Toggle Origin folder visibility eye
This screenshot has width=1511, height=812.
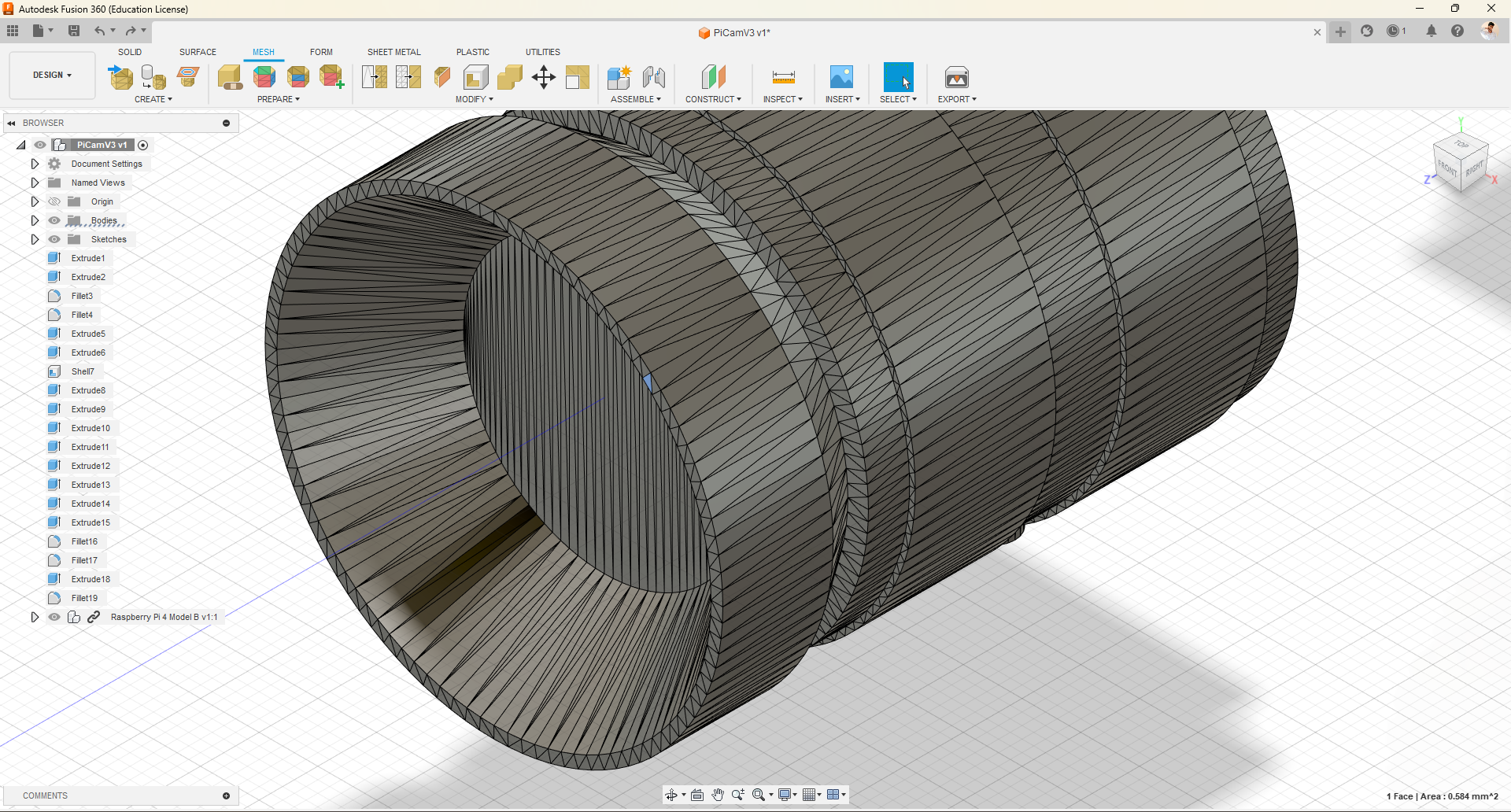coord(54,201)
